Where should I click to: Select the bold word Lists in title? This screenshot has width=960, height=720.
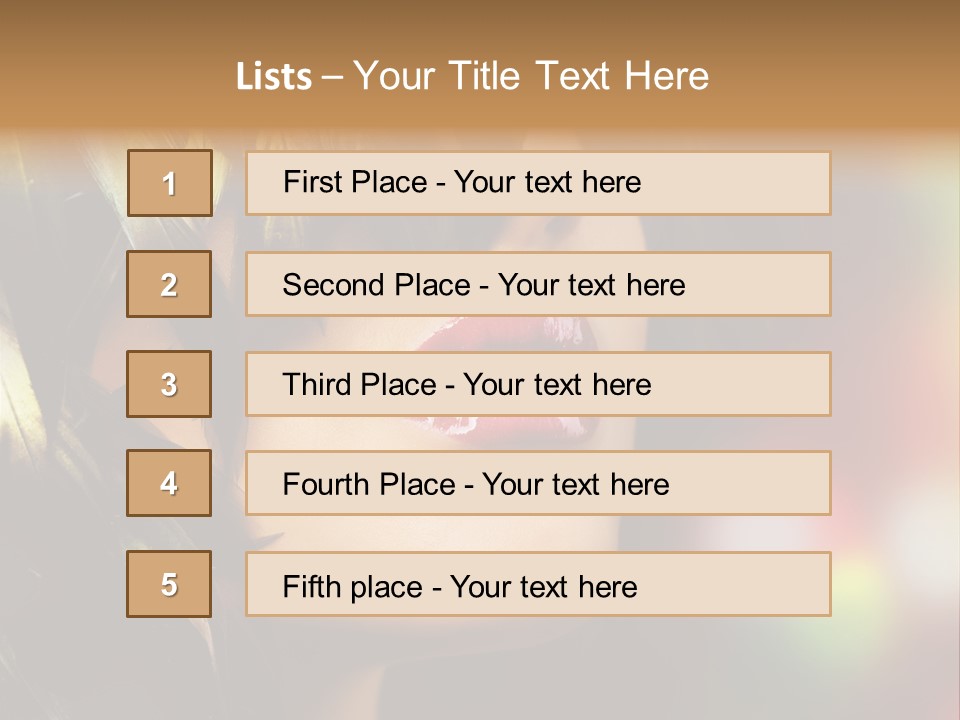click(274, 77)
